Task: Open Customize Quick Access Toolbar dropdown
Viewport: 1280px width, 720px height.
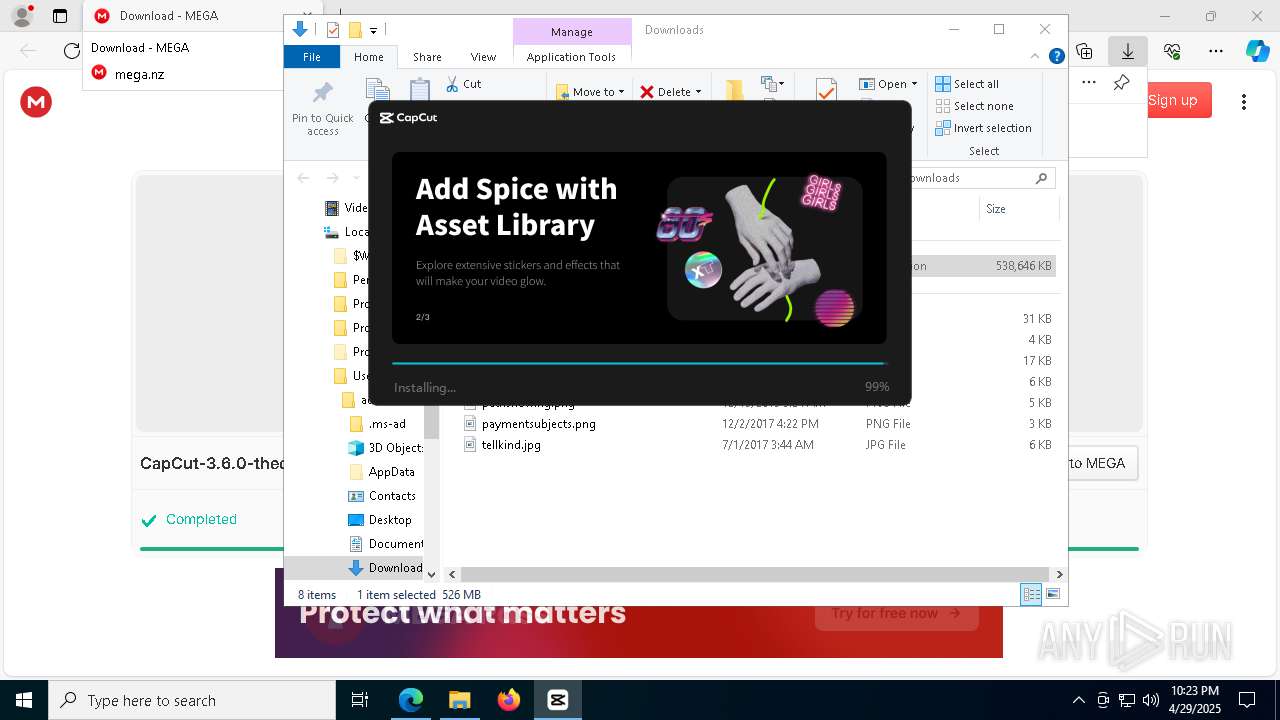Action: (374, 30)
